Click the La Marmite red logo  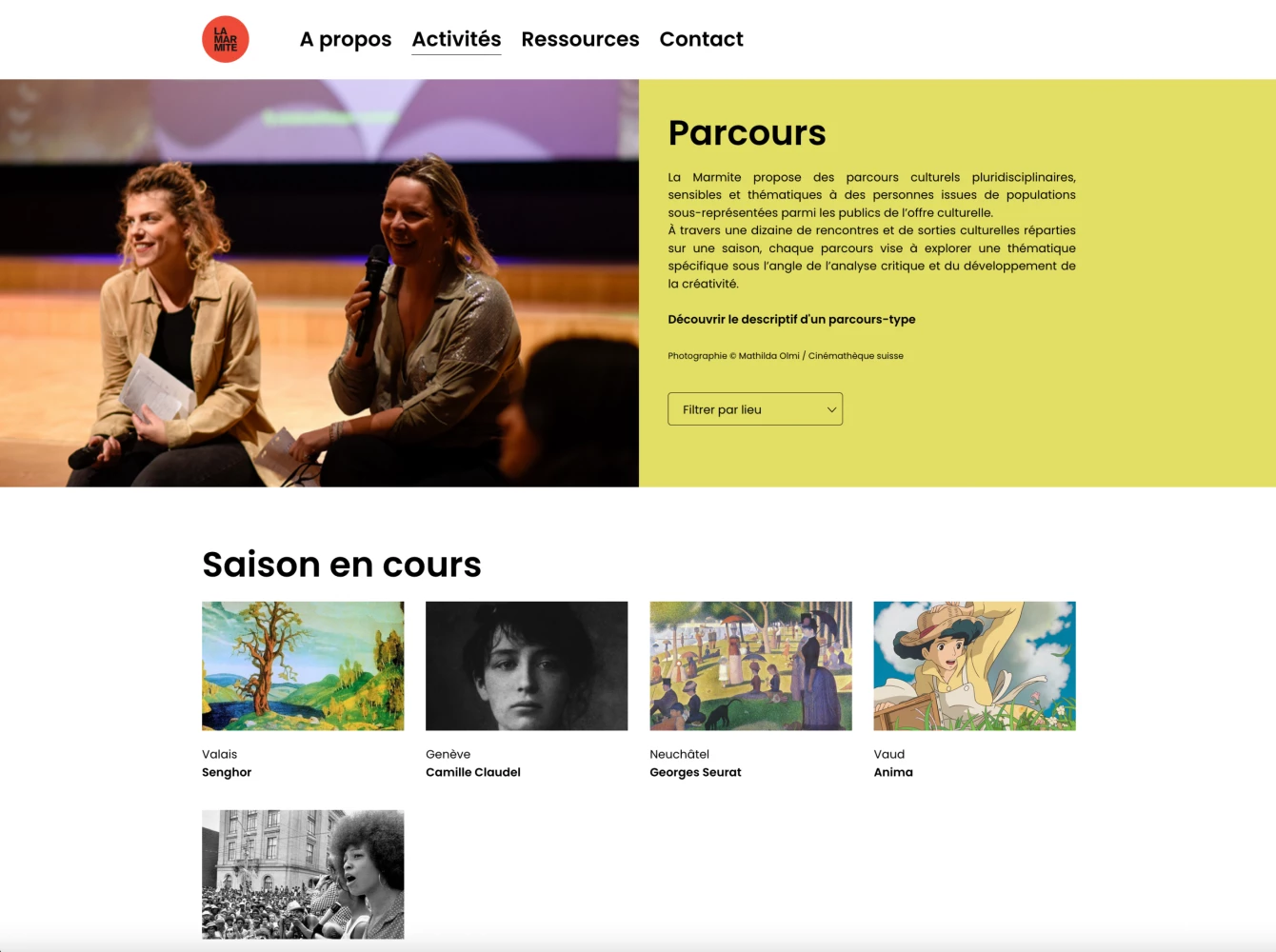(226, 39)
